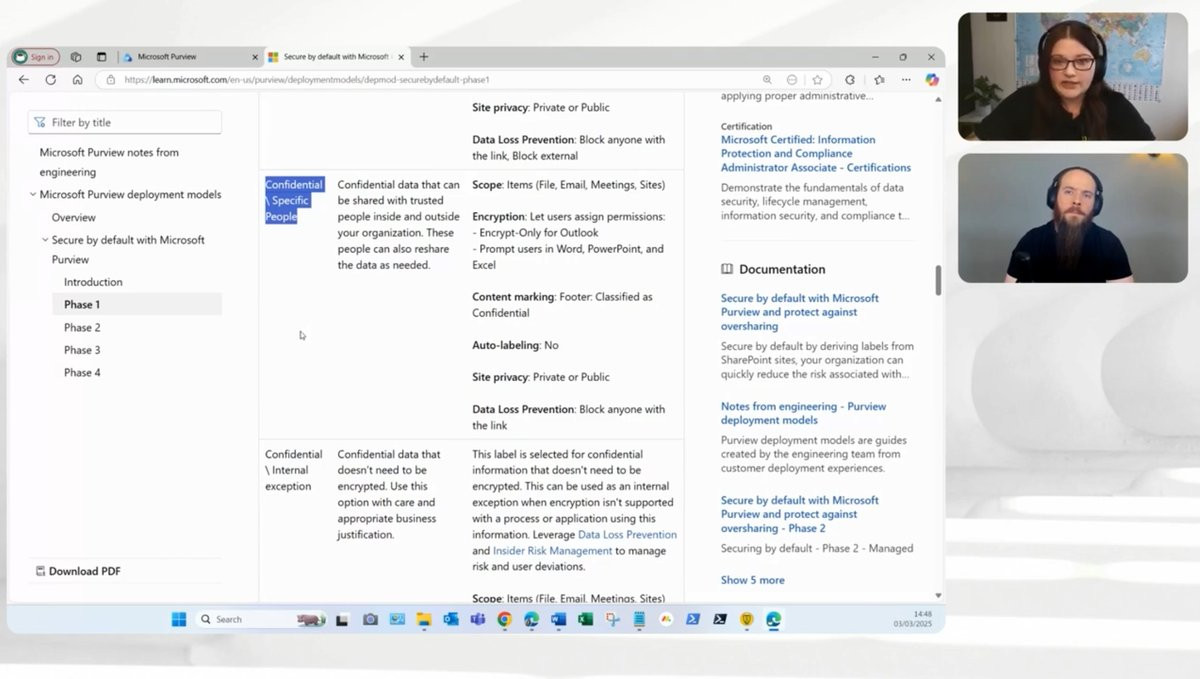Open browser Settings and more menu
Image resolution: width=1200 pixels, height=679 pixels.
906,80
